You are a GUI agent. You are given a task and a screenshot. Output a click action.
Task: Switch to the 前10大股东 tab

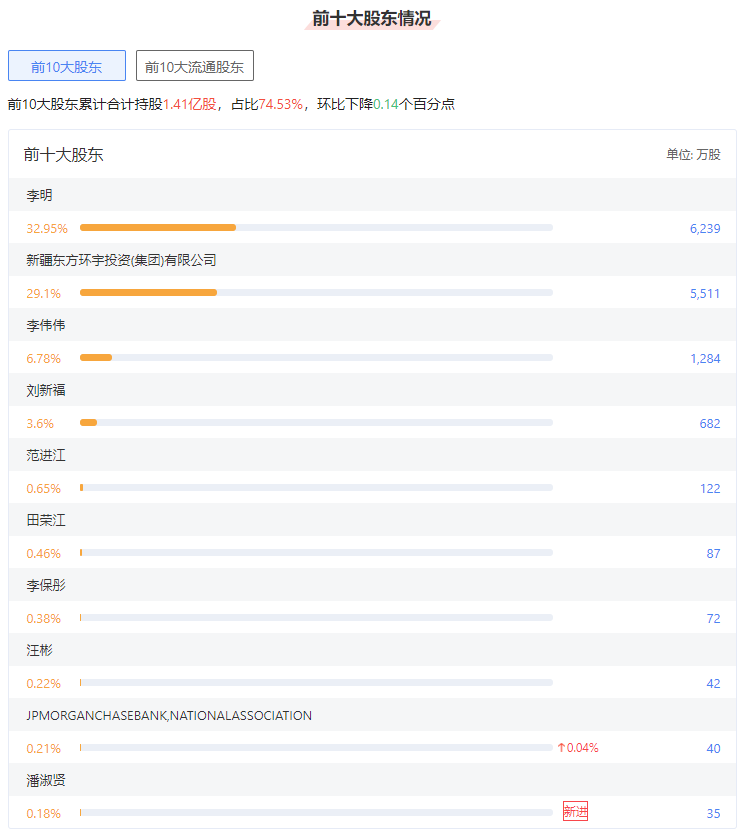coord(67,67)
